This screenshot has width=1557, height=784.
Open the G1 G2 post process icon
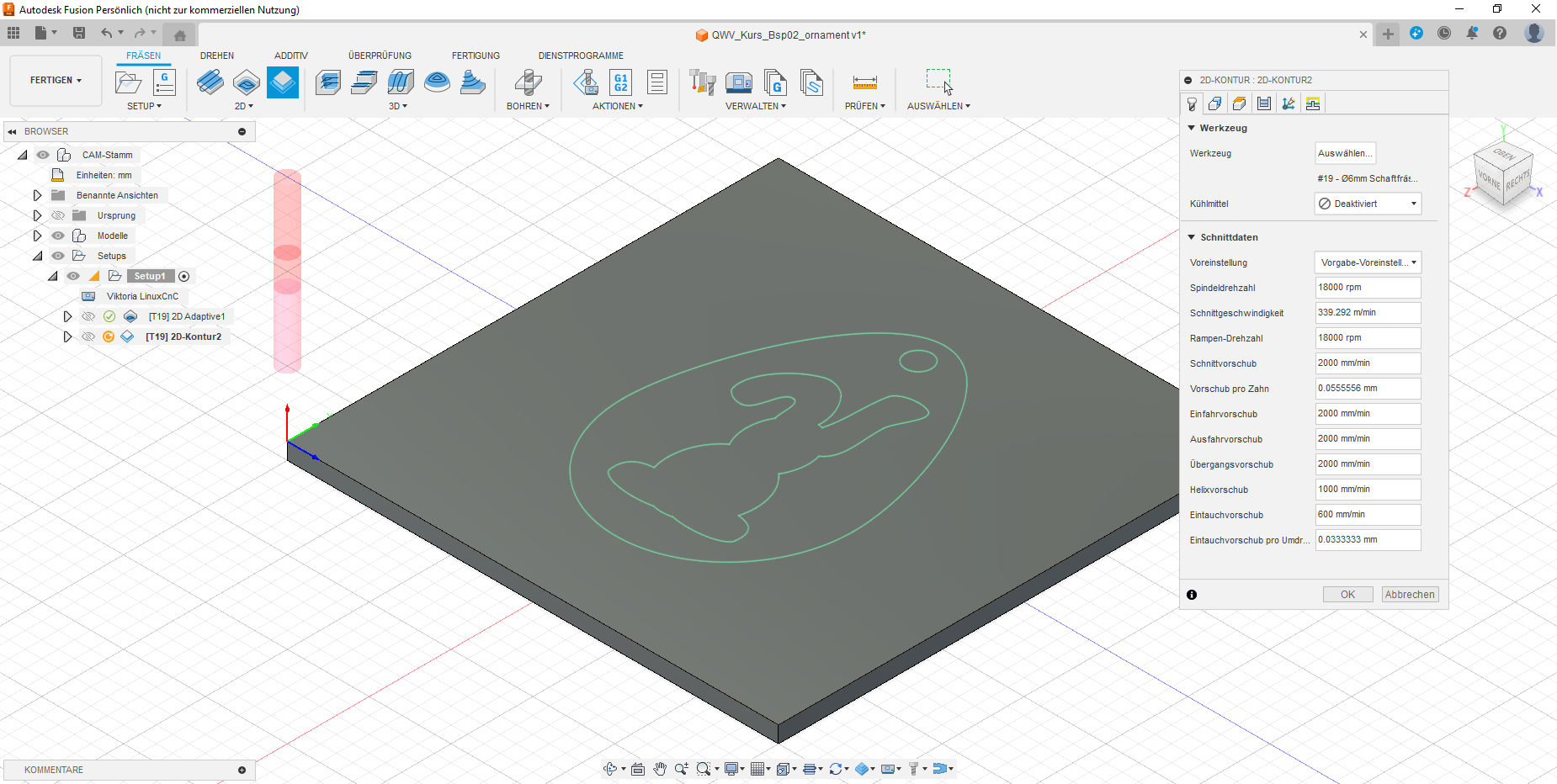(620, 82)
